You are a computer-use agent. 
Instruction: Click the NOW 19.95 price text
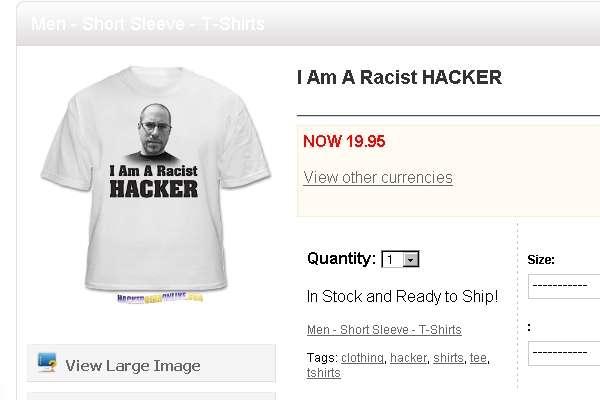[344, 141]
